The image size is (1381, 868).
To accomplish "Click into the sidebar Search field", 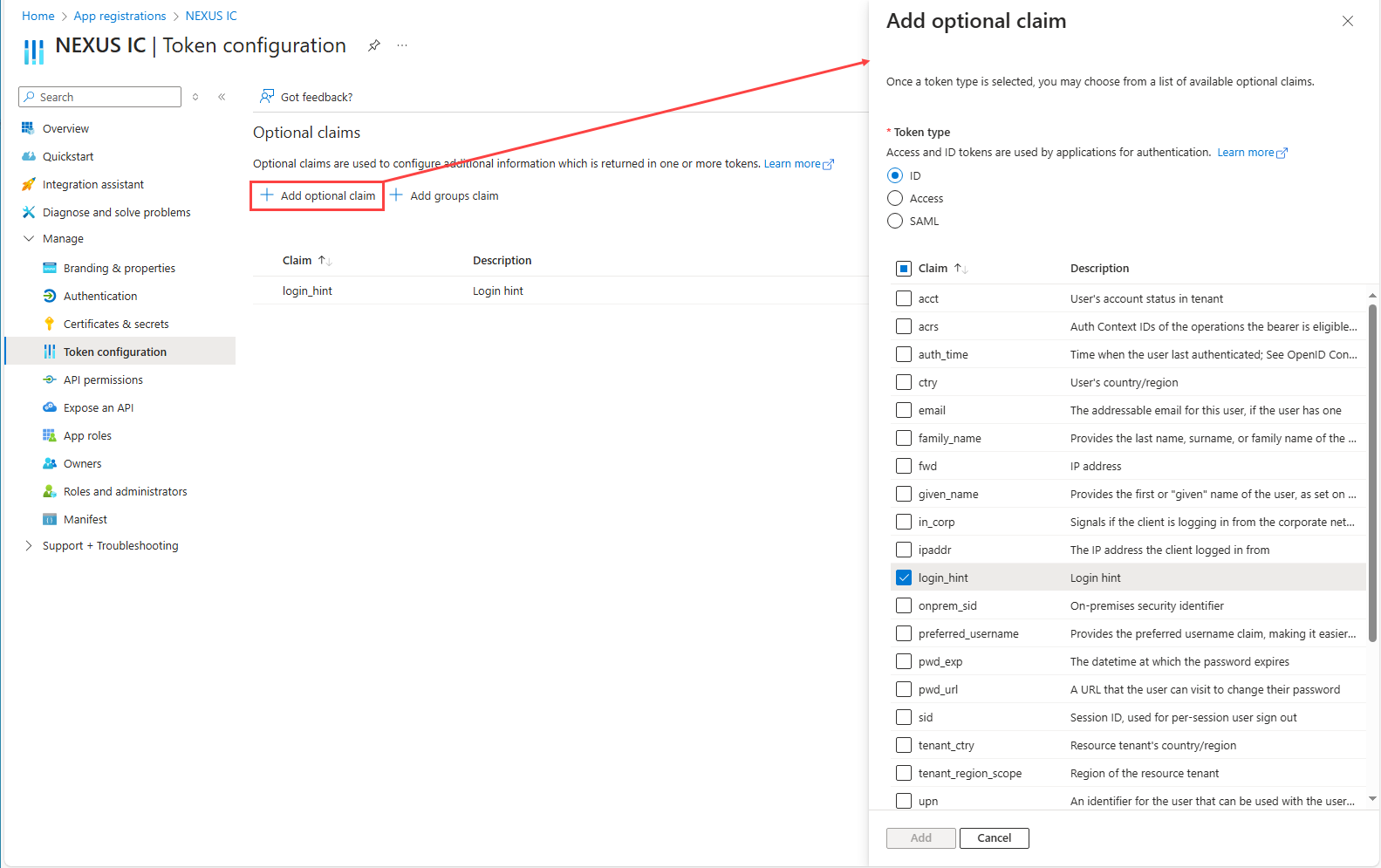I will click(99, 97).
